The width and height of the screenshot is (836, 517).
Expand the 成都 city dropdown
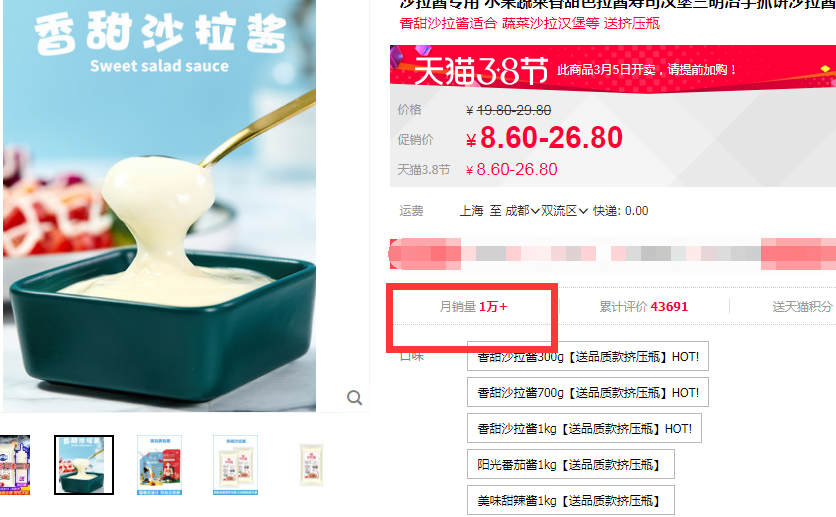point(522,211)
